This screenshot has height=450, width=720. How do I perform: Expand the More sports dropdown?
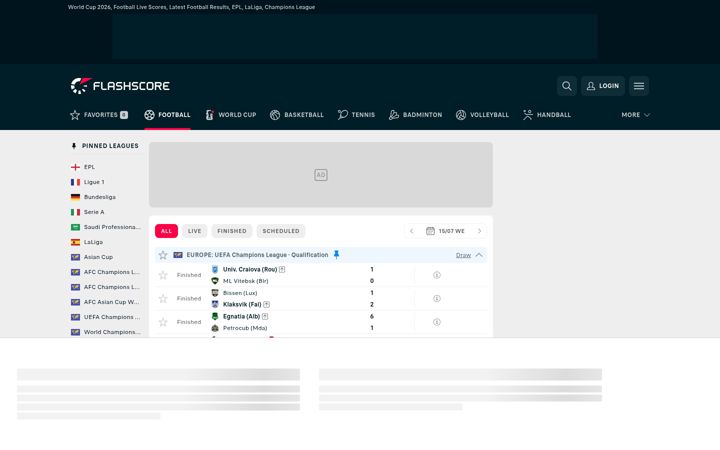pos(636,115)
